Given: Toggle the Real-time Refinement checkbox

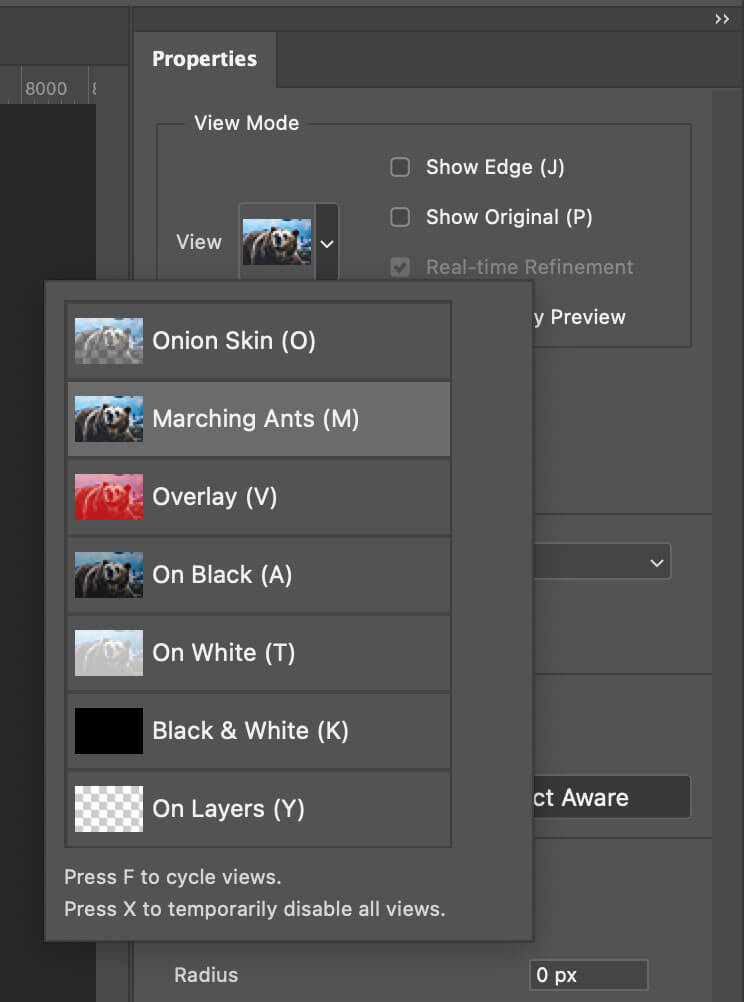Looking at the screenshot, I should pos(400,267).
